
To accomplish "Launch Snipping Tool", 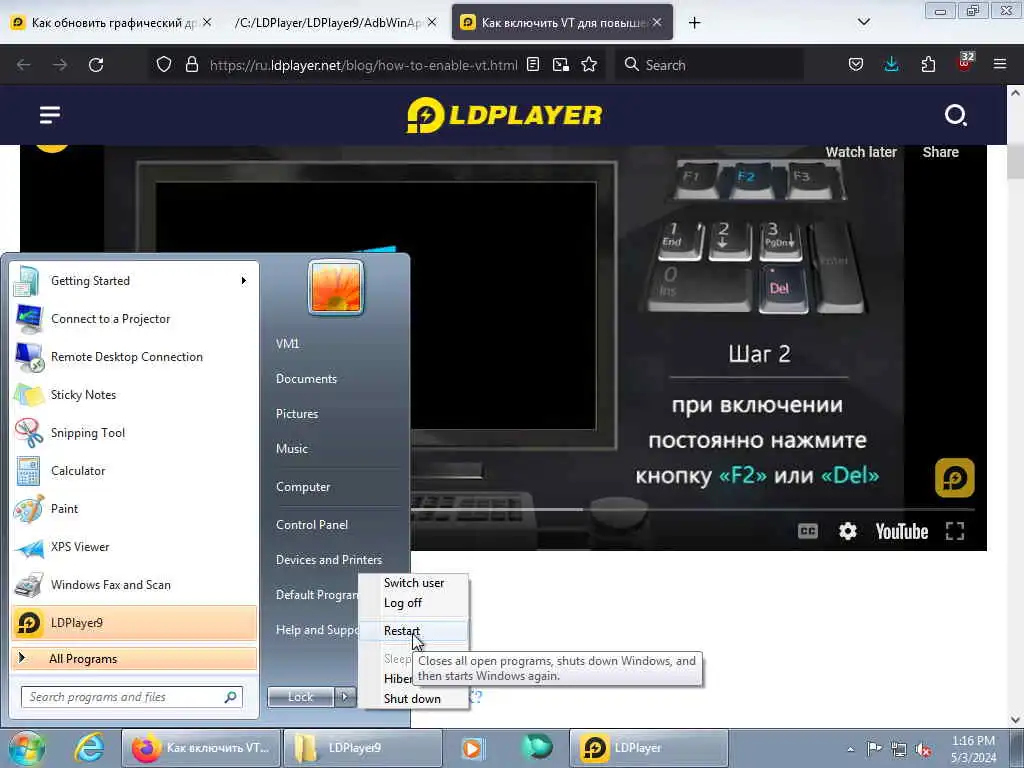I will click(134, 433).
